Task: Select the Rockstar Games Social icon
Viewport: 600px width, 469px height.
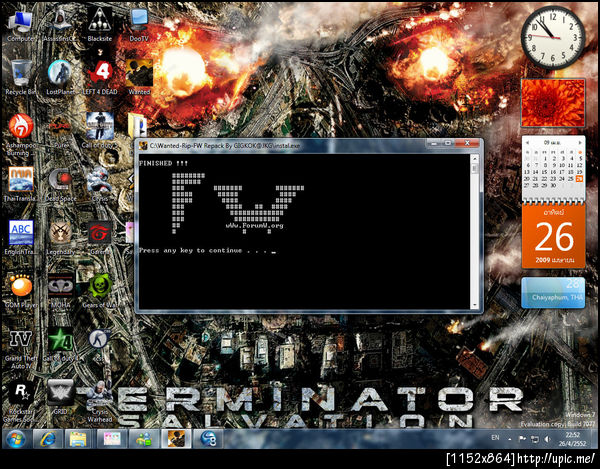Action: 21,402
